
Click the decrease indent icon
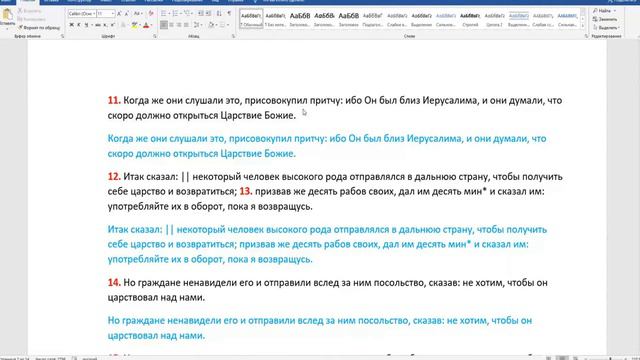click(200, 13)
